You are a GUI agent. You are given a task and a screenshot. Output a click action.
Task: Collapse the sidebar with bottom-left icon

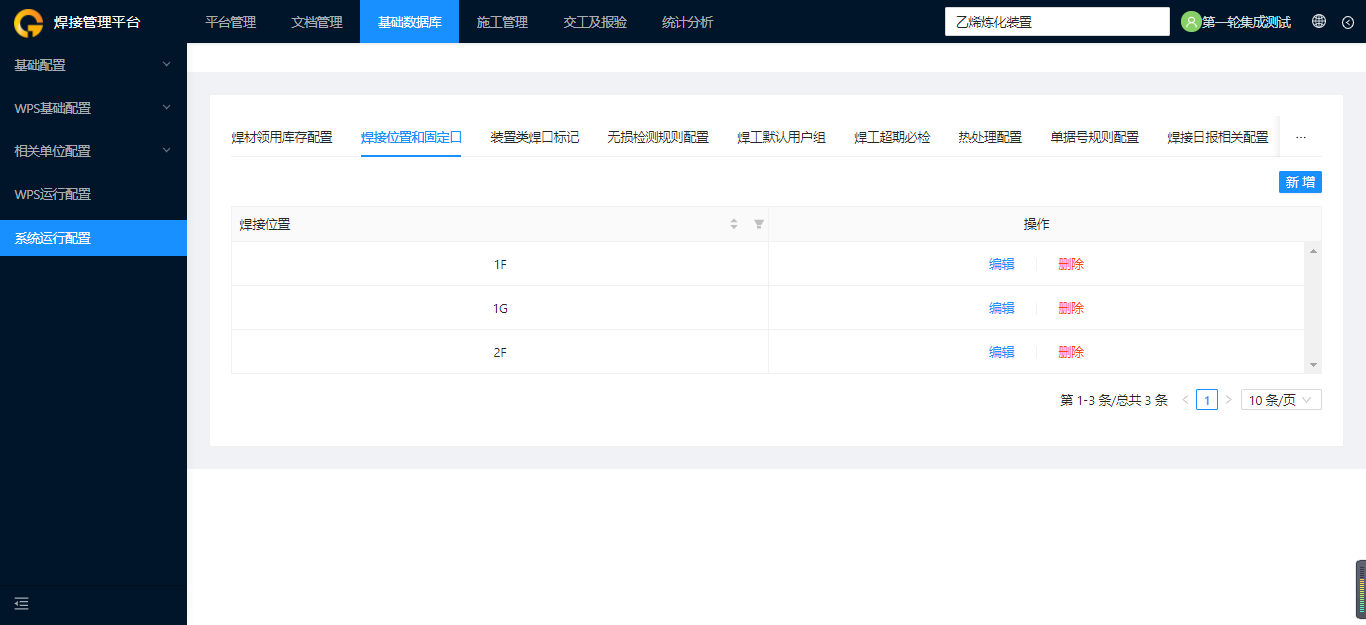click(22, 603)
